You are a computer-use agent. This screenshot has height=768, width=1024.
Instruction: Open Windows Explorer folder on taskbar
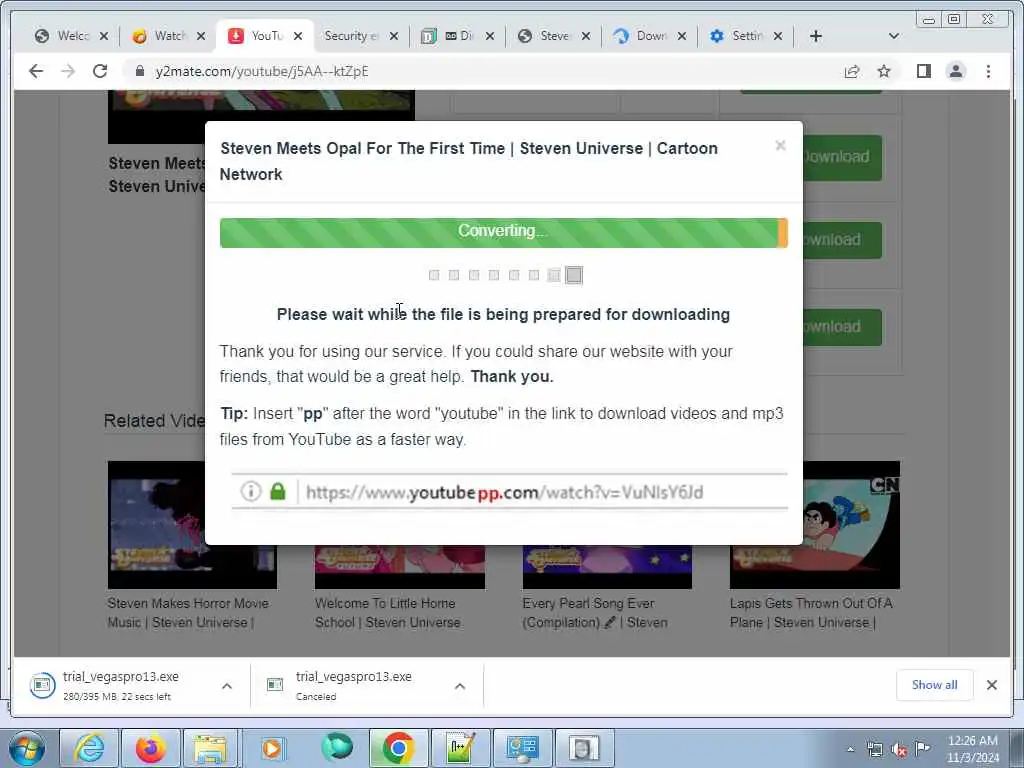click(210, 748)
